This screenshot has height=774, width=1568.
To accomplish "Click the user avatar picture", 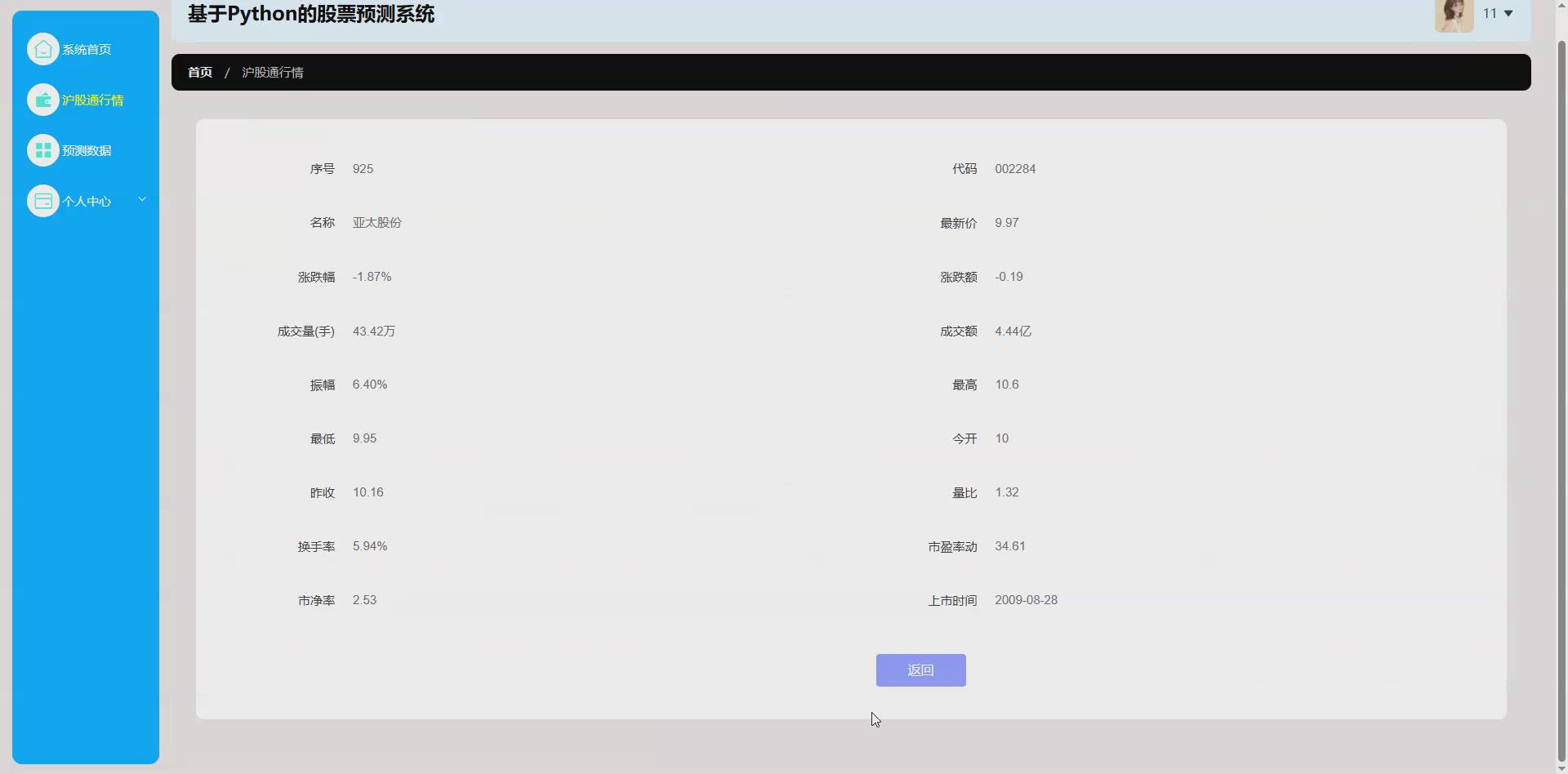I will 1454,15.
